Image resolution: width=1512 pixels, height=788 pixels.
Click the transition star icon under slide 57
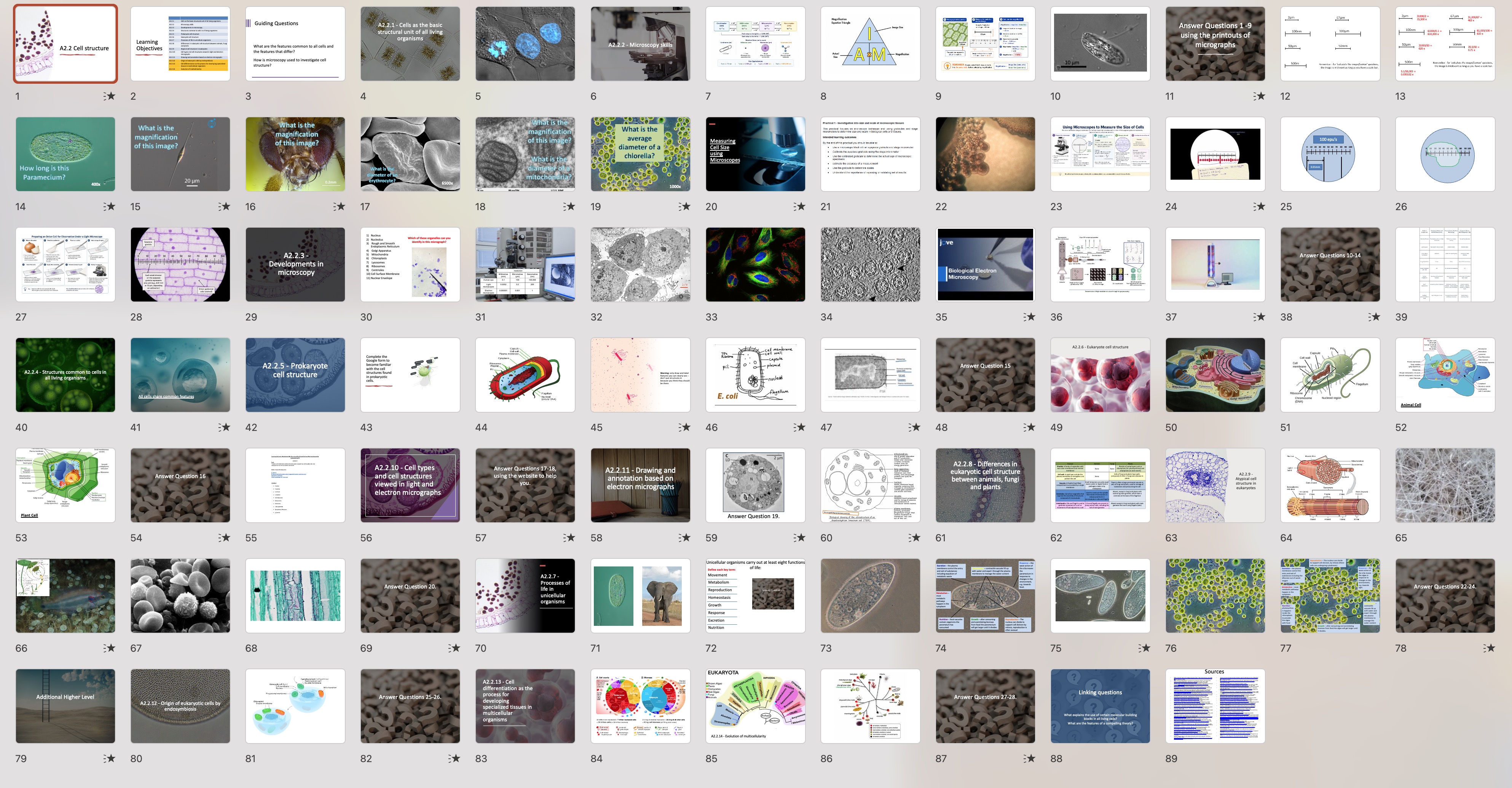(x=569, y=538)
